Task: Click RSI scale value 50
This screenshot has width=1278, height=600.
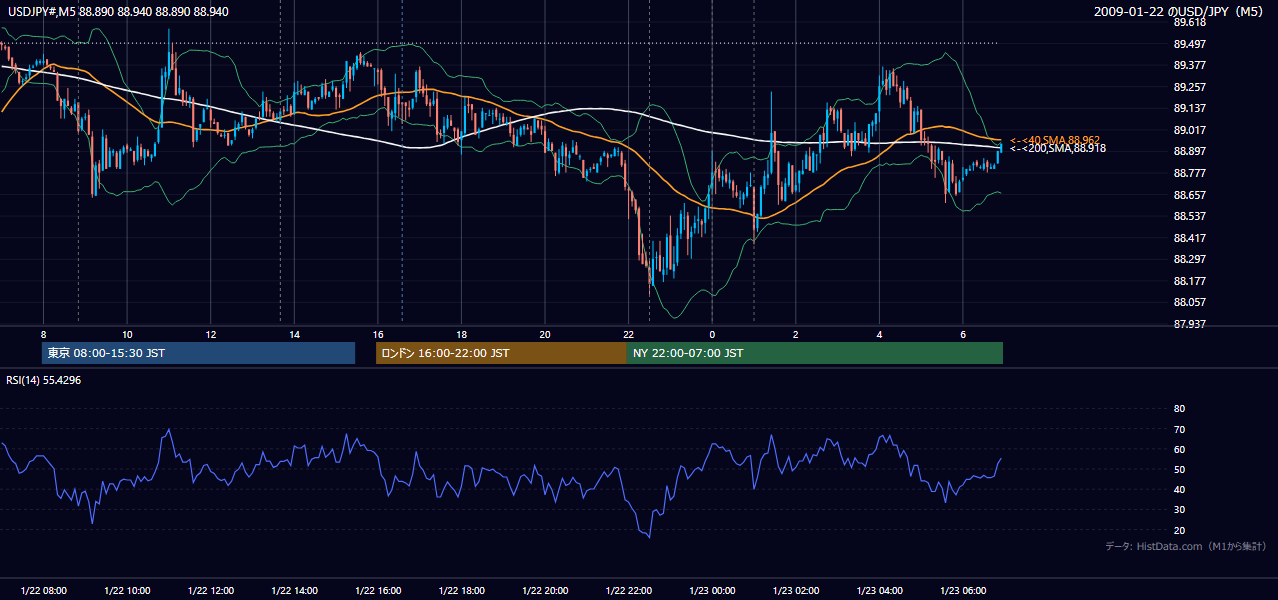Action: [x=1179, y=469]
